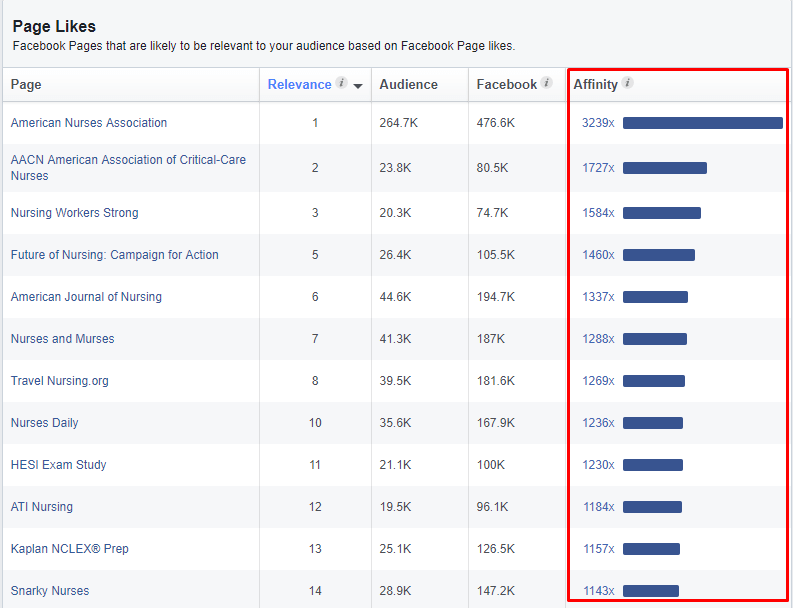Viewport: 793px width, 608px height.
Task: Open the American Journal of Nursing link
Action: tap(86, 296)
